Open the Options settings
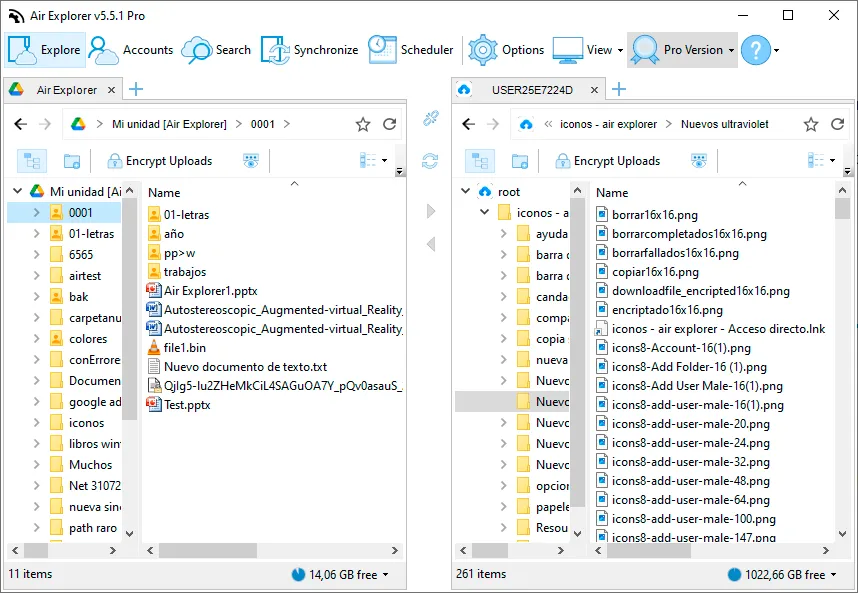 tap(507, 50)
